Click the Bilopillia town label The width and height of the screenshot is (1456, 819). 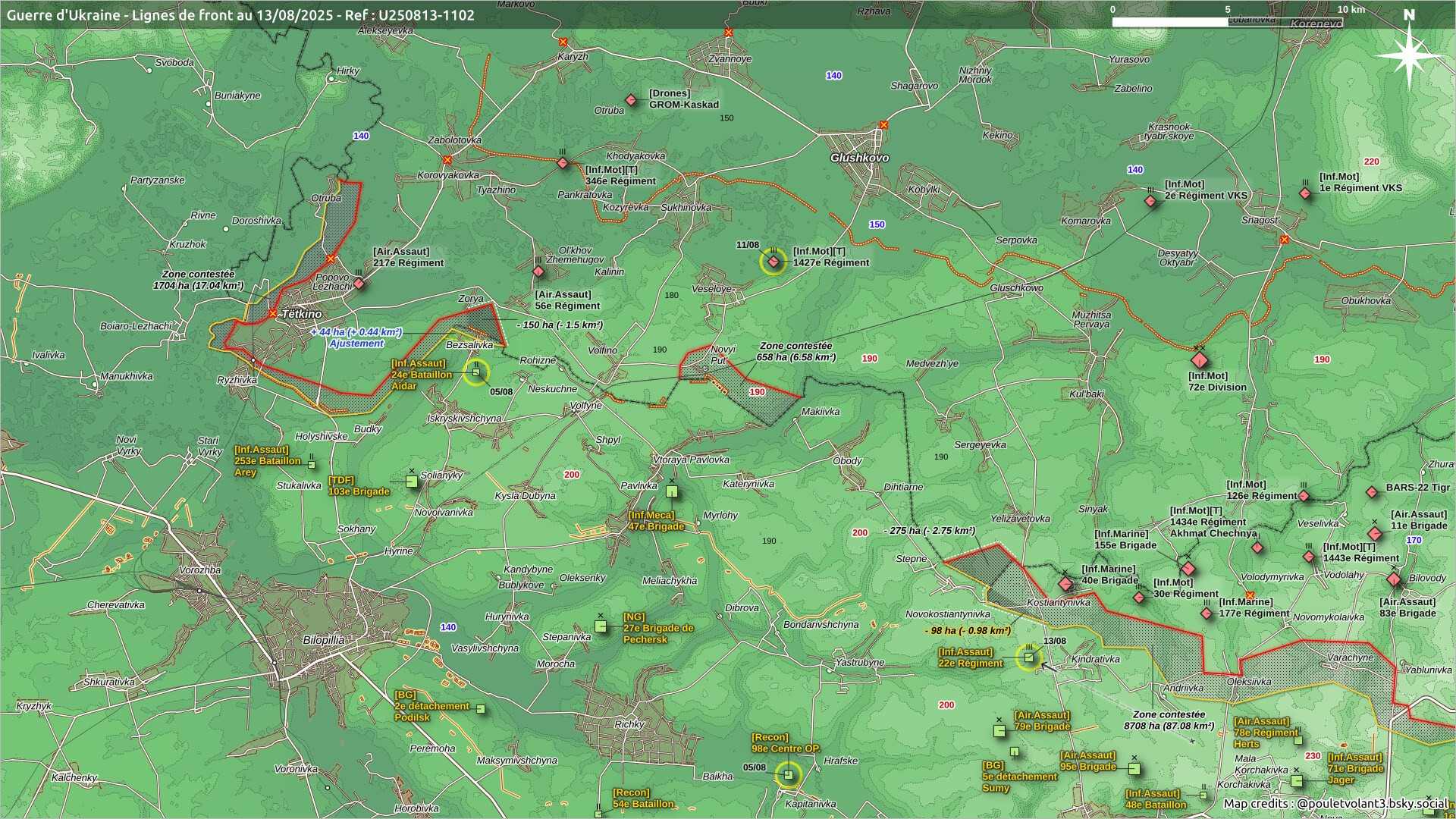pyautogui.click(x=324, y=640)
